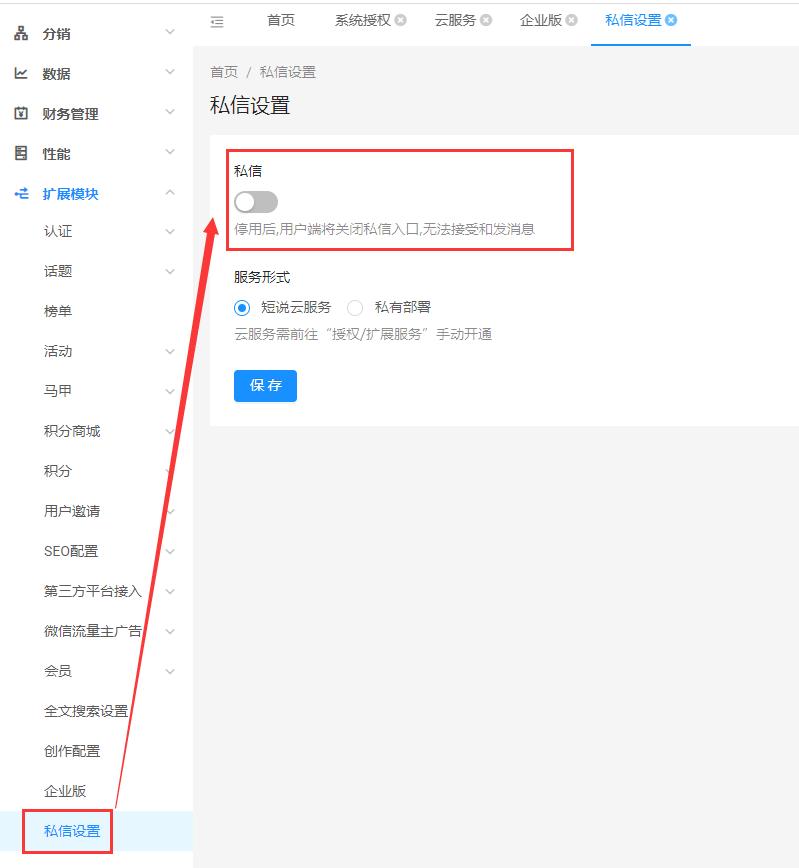
Task: Open 创作配置 in the sidebar
Action: 72,751
